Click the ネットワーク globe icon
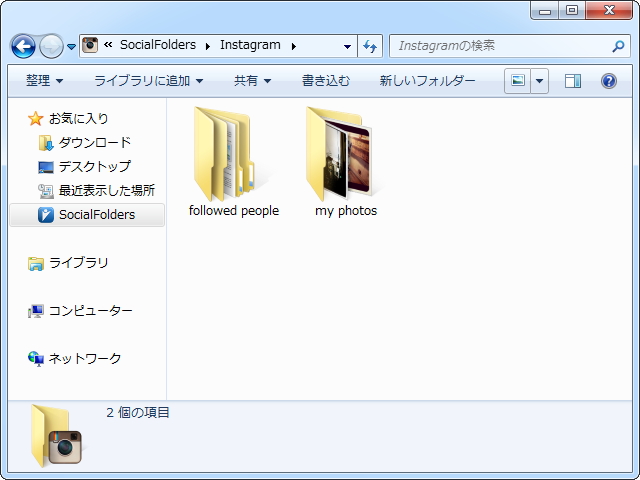This screenshot has width=640, height=480. [x=36, y=359]
